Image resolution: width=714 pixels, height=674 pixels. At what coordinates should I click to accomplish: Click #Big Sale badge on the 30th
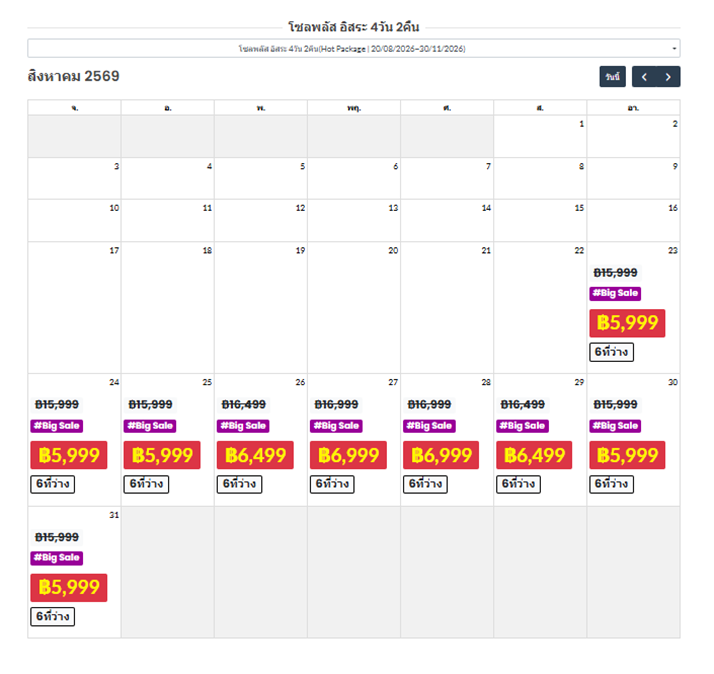[615, 426]
